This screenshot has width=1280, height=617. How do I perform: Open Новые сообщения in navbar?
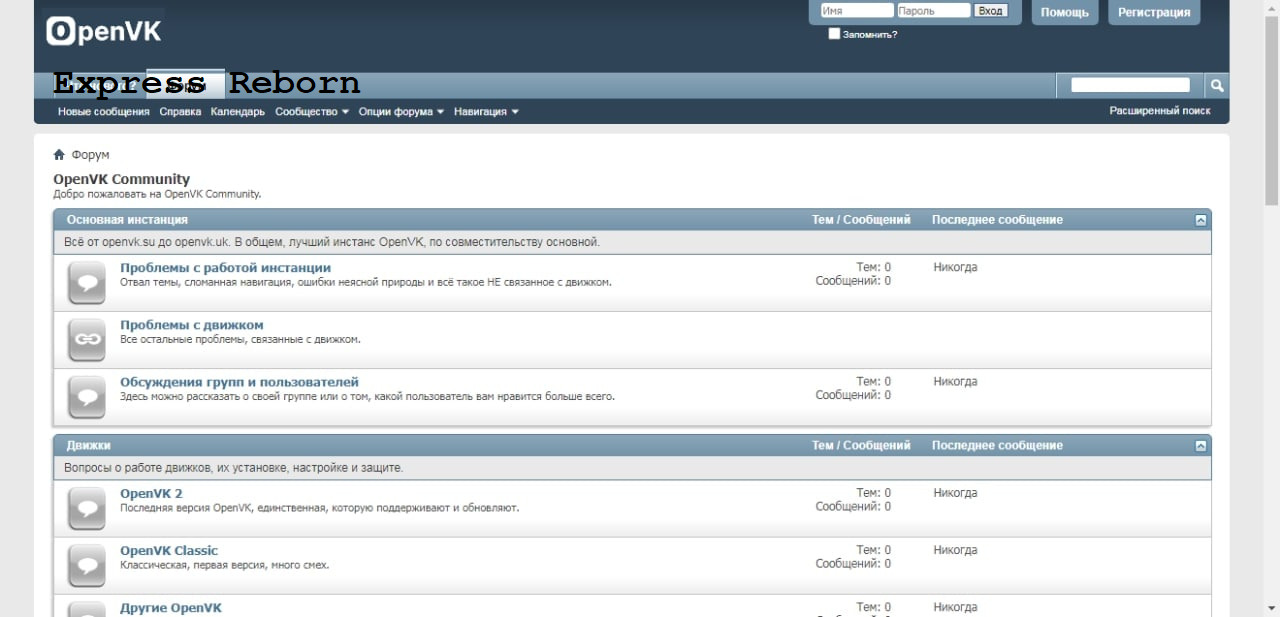pyautogui.click(x=104, y=112)
